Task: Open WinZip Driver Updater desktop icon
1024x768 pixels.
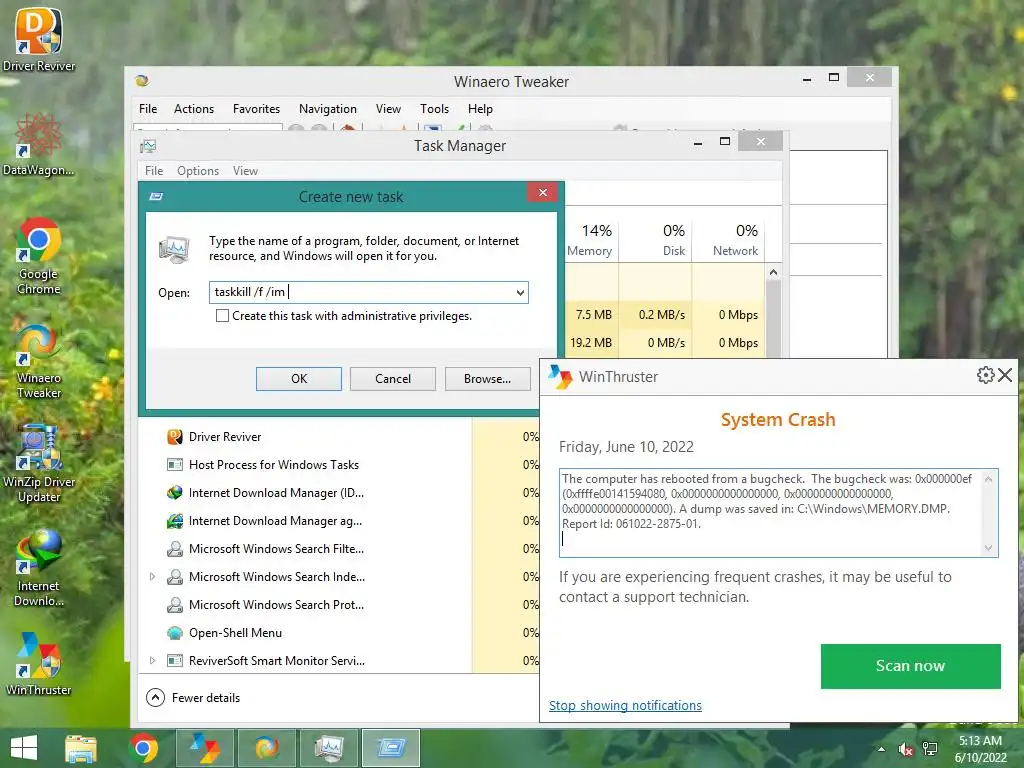Action: click(x=39, y=464)
